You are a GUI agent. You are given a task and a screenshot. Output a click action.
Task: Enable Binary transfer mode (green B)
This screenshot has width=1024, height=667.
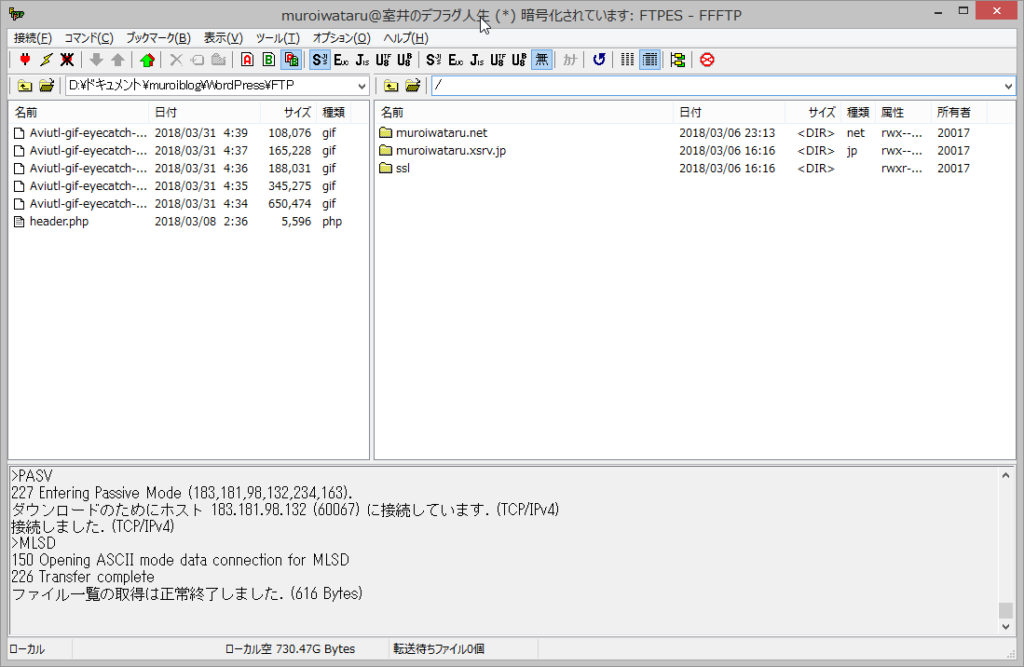268,60
